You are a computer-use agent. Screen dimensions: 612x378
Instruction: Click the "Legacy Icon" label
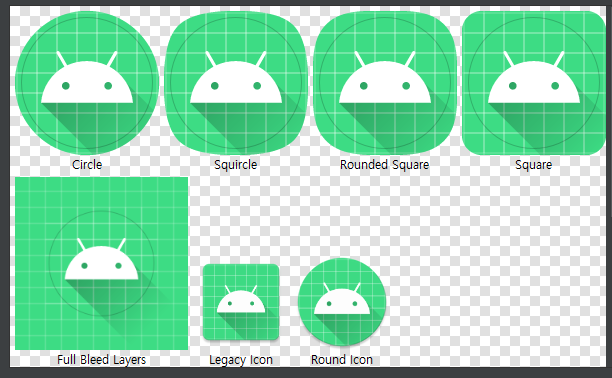coord(241,360)
